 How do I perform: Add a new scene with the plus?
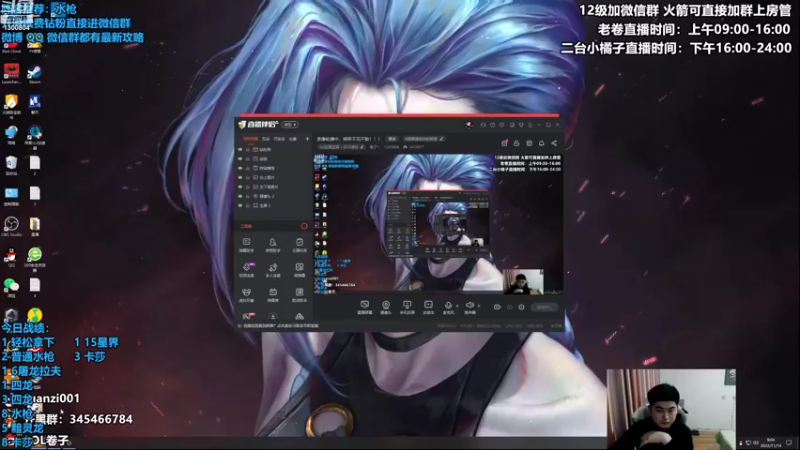point(307,139)
